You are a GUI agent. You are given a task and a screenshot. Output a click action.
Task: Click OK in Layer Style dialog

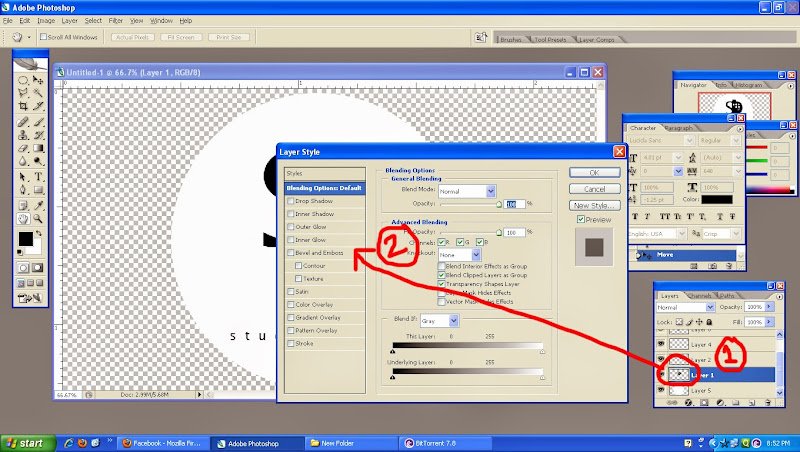coord(594,172)
